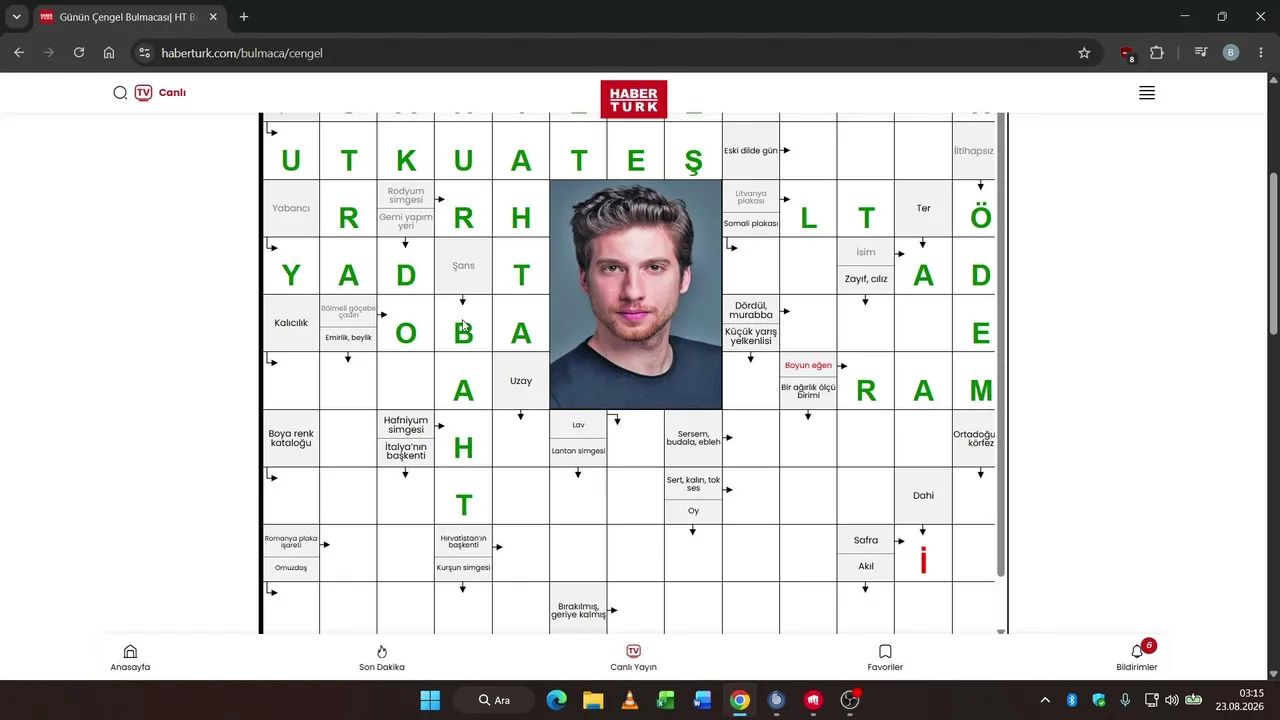Click the Habertürk logo
Viewport: 1280px width, 720px height.
[634, 100]
